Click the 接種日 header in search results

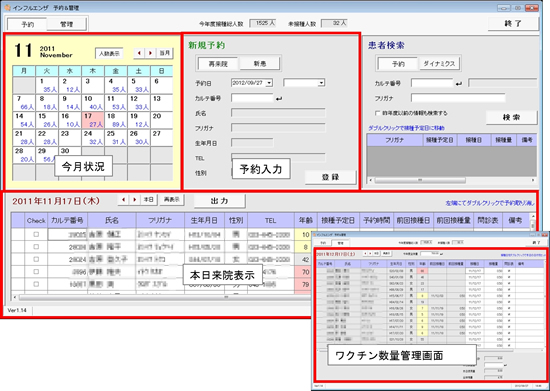pyautogui.click(x=474, y=140)
